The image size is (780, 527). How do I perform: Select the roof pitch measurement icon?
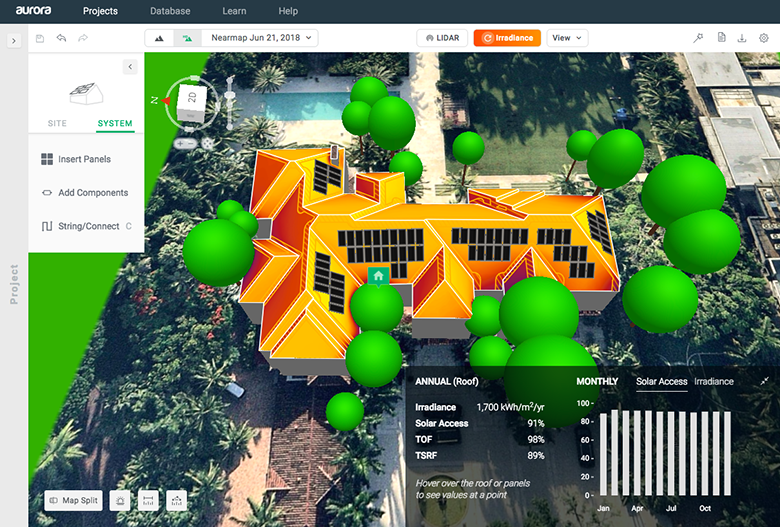177,501
